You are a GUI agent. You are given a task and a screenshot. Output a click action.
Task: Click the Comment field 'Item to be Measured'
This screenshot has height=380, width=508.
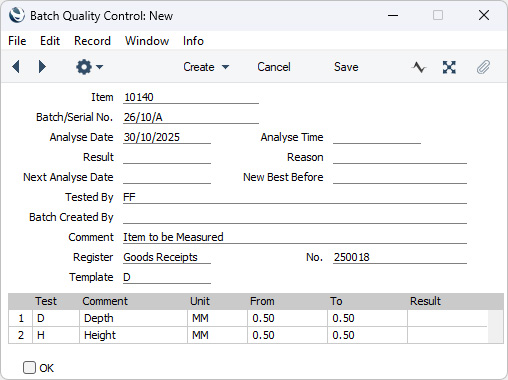coord(295,237)
